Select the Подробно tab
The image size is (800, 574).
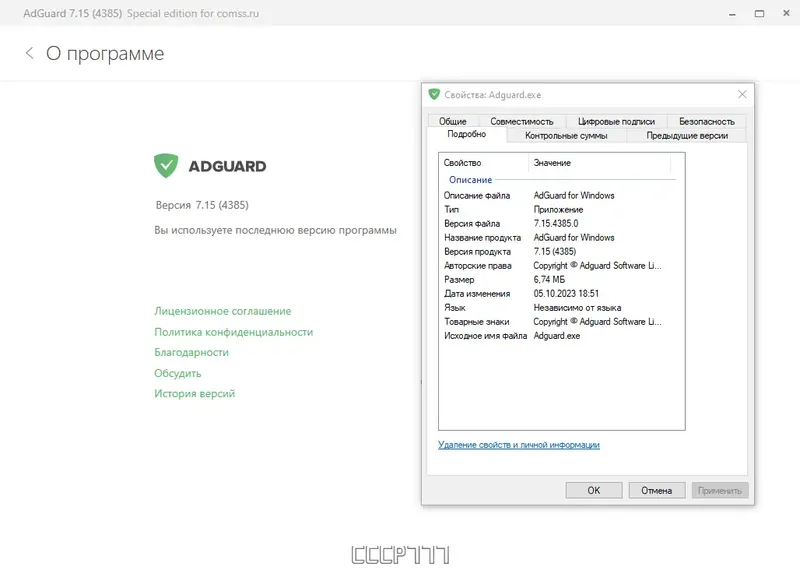pos(466,134)
